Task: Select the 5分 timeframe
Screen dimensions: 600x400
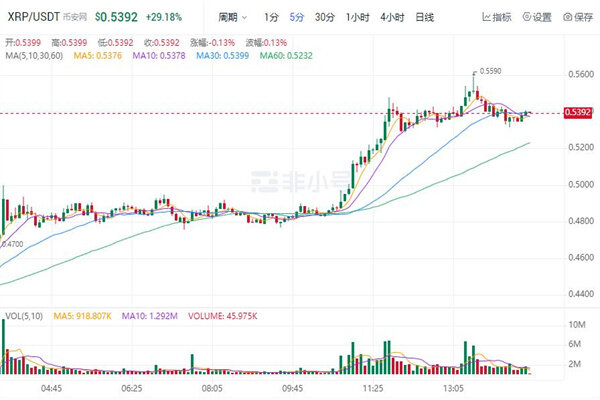Action: coord(297,17)
